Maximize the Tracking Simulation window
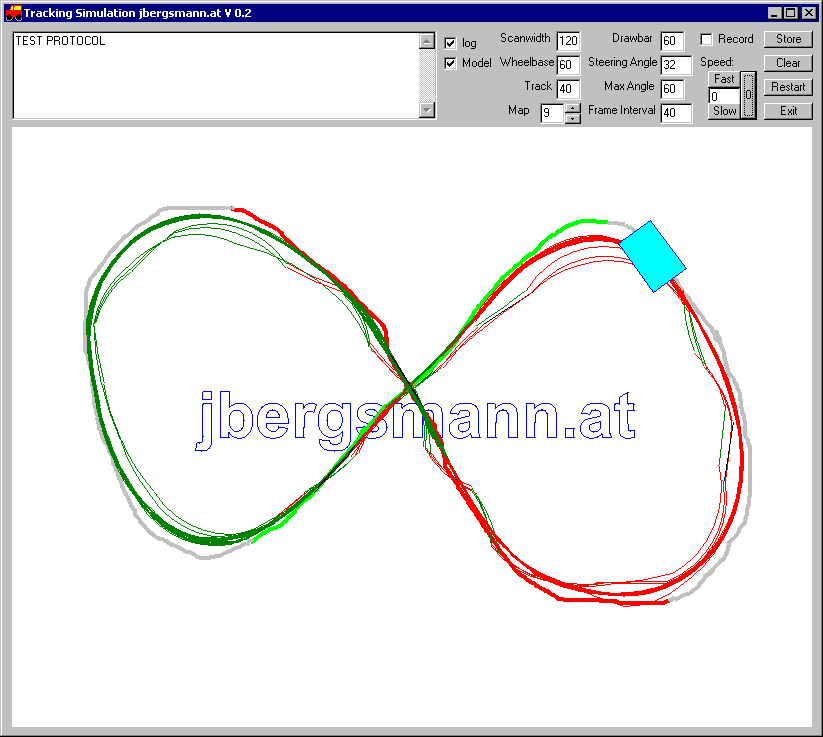 (x=791, y=13)
